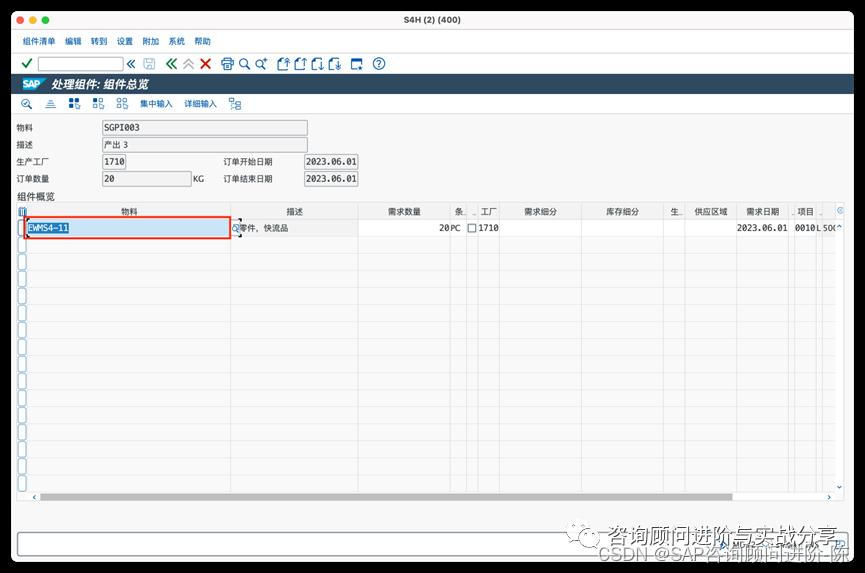Image resolution: width=865 pixels, height=573 pixels.
Task: Click the table scroll-up arrow
Action: (x=839, y=227)
